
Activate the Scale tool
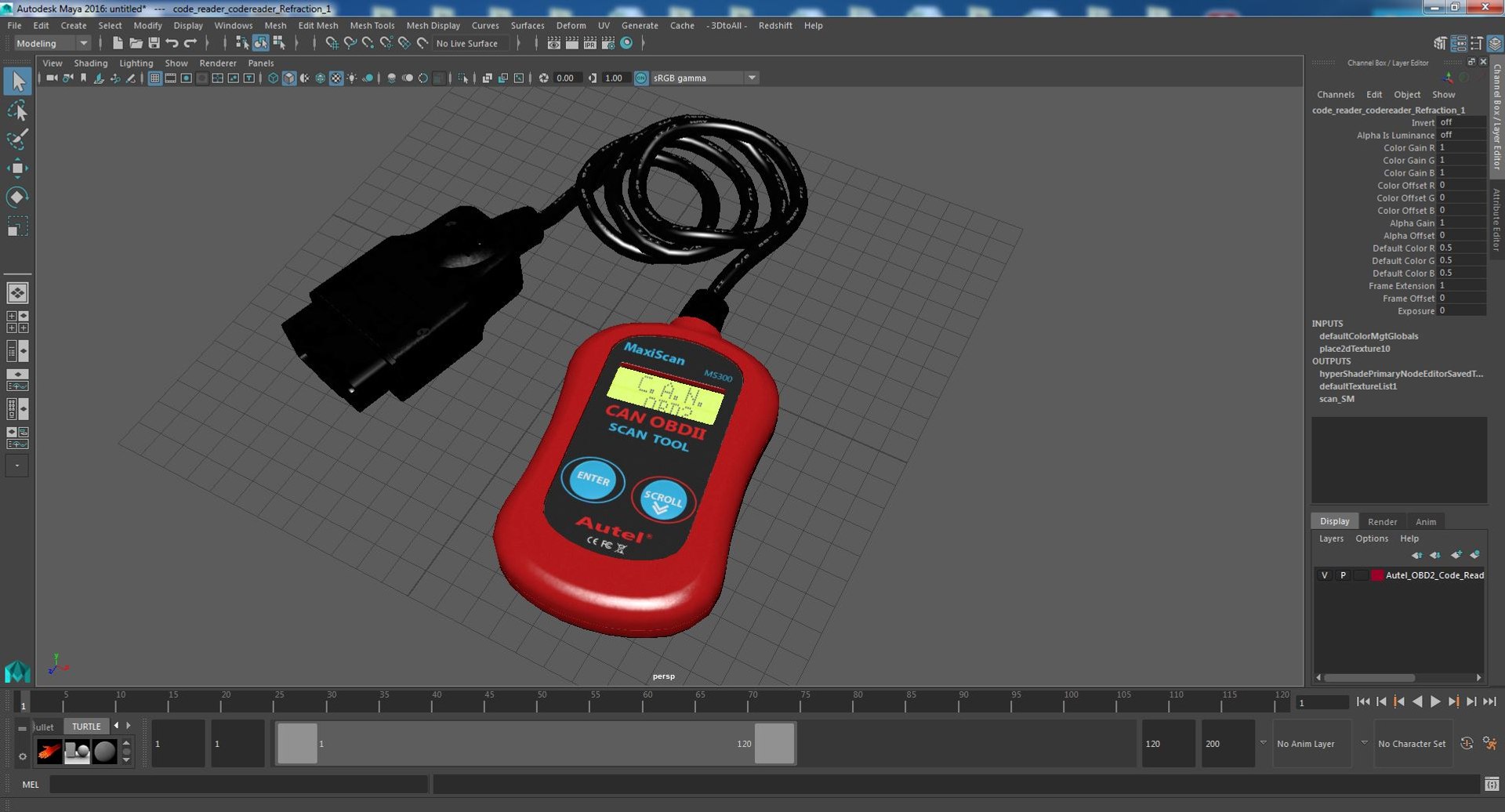(17, 227)
